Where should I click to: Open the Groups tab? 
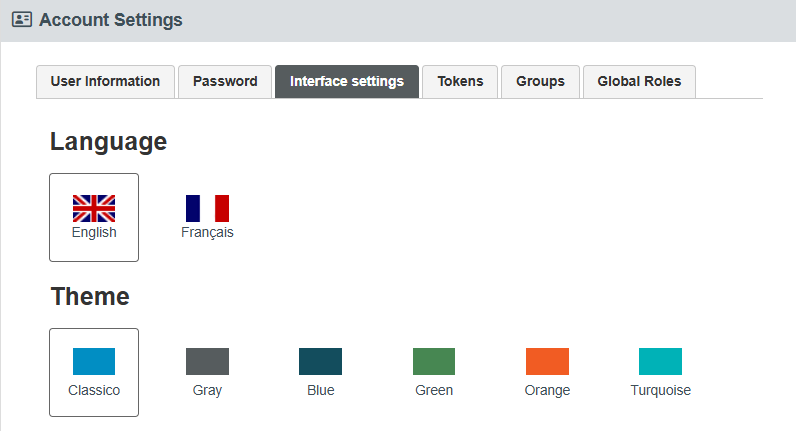tap(541, 82)
